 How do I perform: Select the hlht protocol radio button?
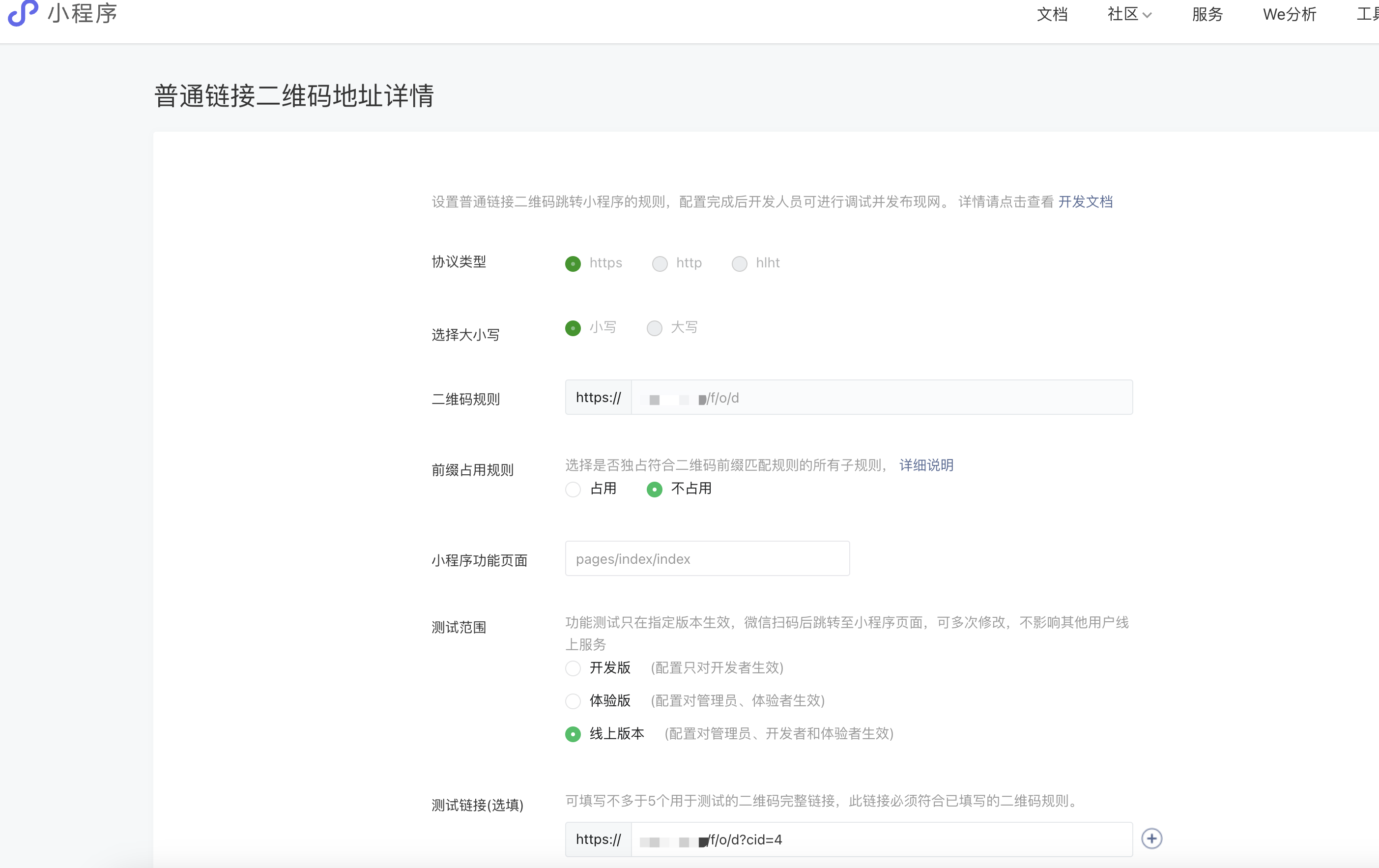pos(739,263)
